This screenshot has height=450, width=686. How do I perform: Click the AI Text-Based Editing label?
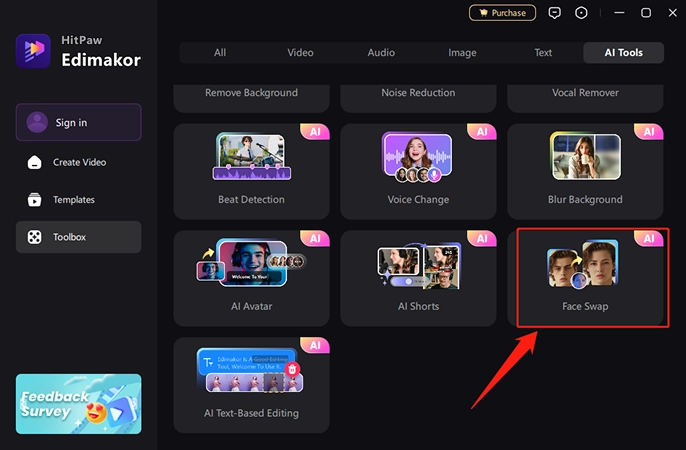pos(252,413)
